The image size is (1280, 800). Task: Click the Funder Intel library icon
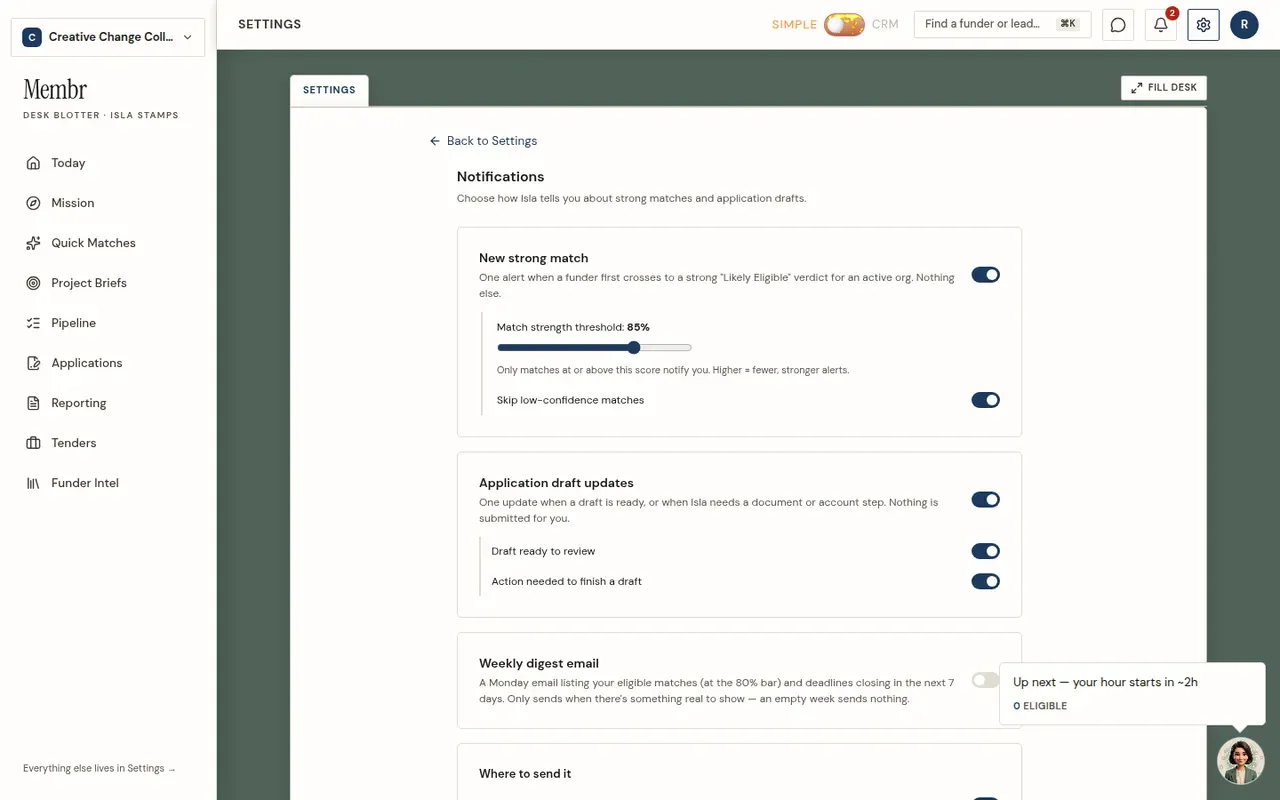33,483
